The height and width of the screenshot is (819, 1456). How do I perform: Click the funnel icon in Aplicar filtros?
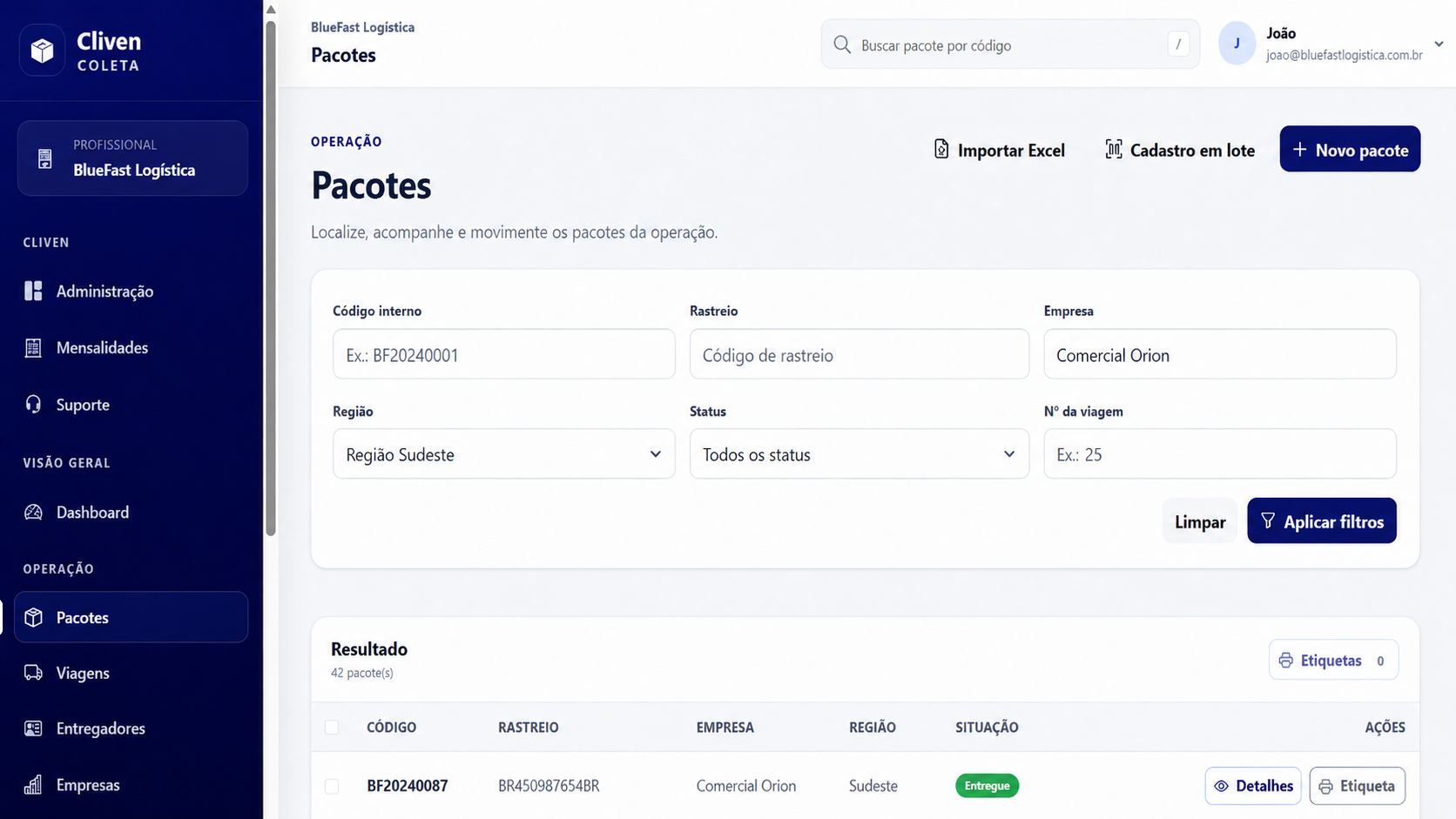1268,520
